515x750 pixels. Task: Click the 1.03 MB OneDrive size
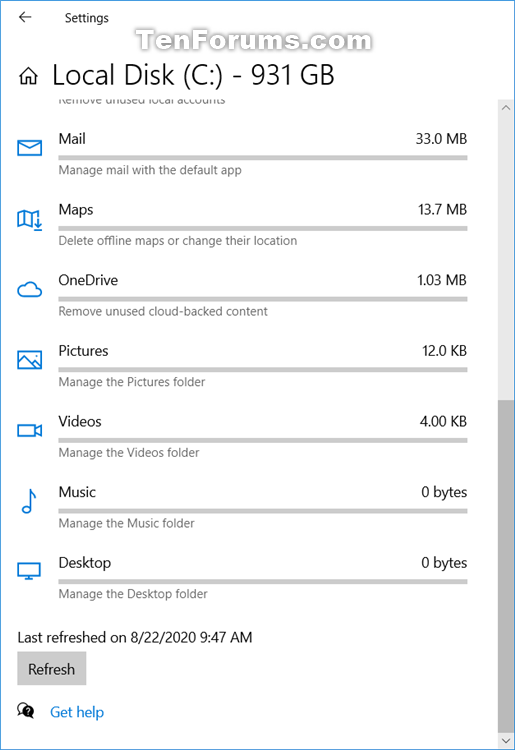[x=442, y=280]
